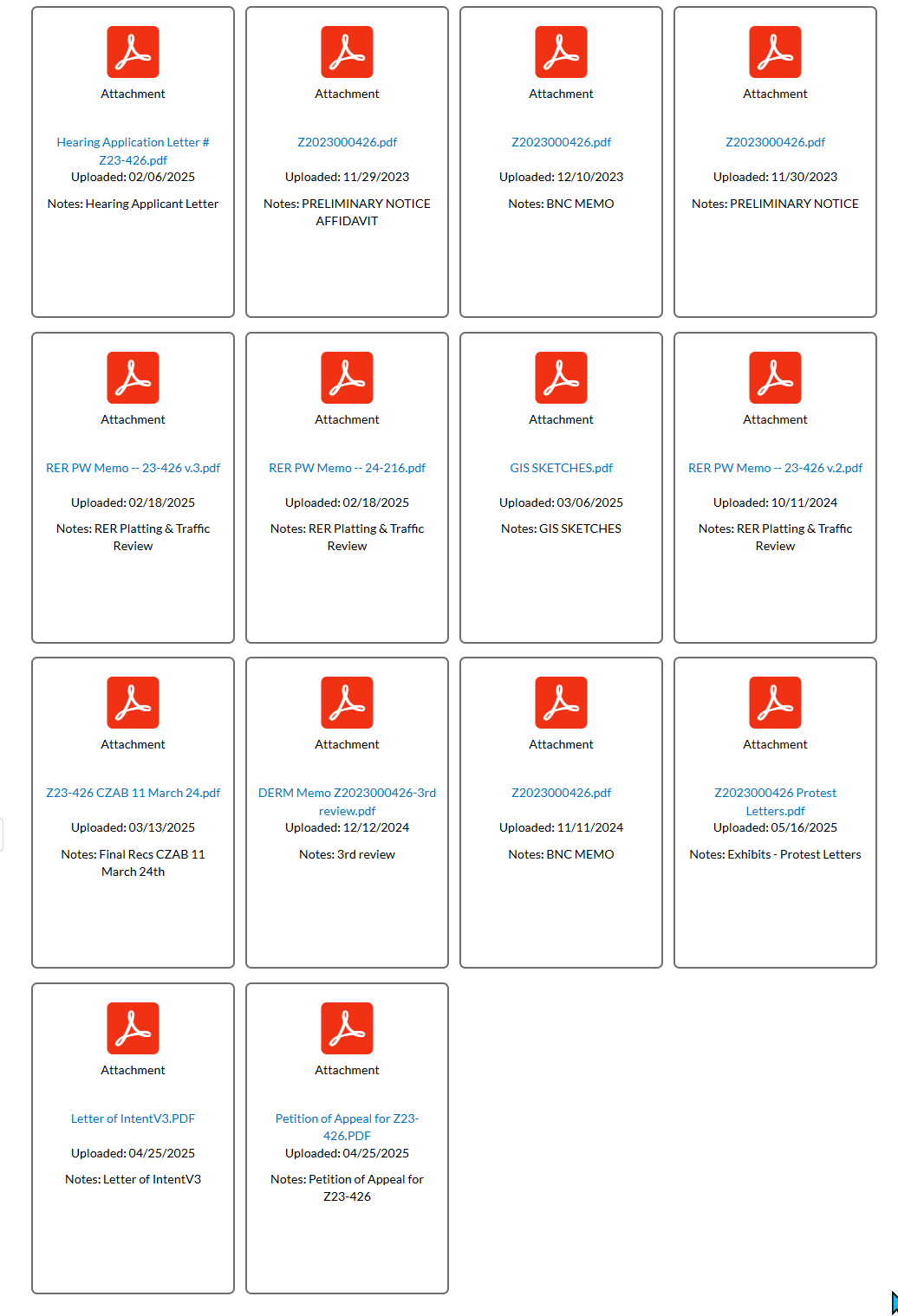Viewport: 898px width, 1316px height.
Task: Open DERM Memo Z2023000426-3rd review.pdf link
Action: [347, 801]
